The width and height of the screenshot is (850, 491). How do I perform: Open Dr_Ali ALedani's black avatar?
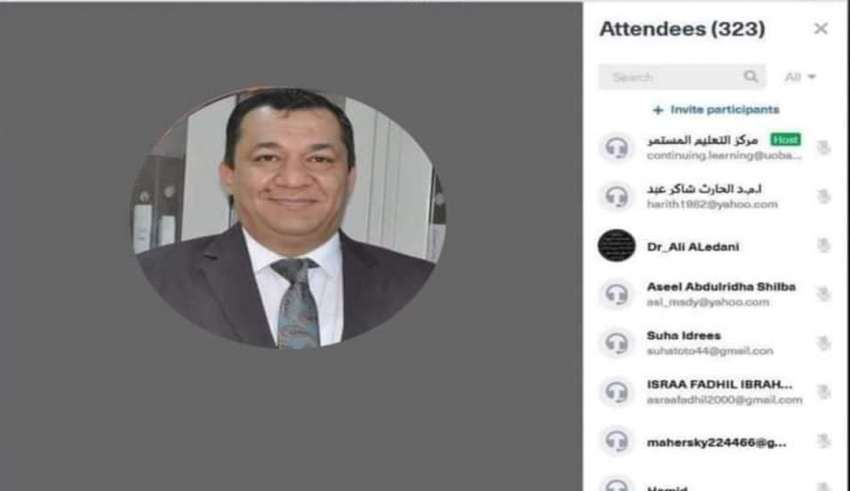click(x=616, y=246)
